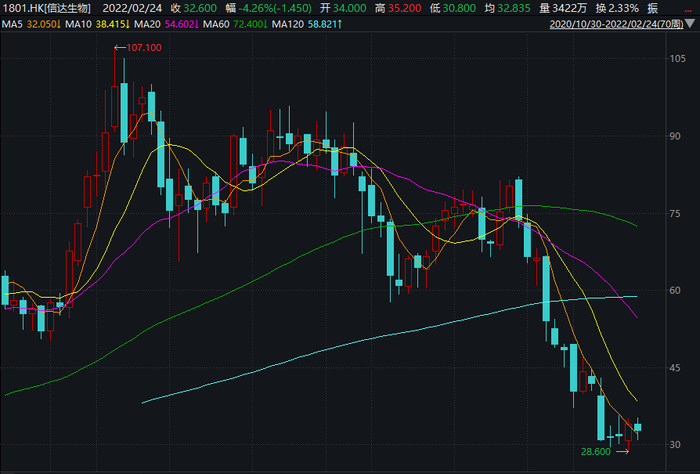
Task: Select the last candlestick on the chart
Action: (637, 428)
